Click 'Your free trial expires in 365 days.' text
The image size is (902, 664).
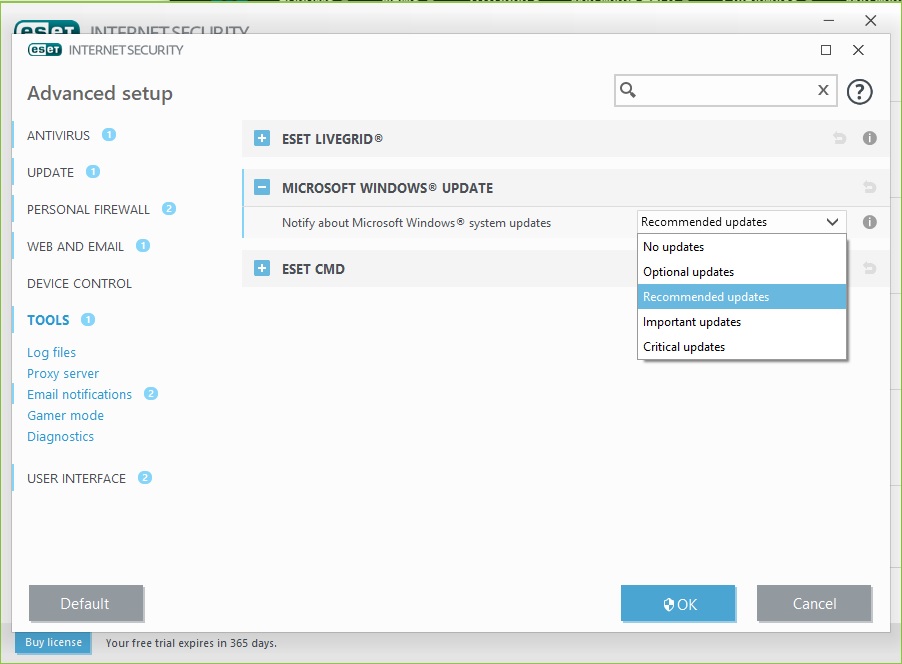(191, 643)
